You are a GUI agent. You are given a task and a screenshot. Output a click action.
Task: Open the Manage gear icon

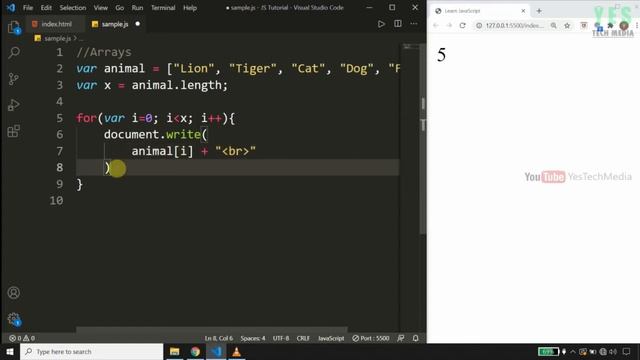(x=14, y=319)
